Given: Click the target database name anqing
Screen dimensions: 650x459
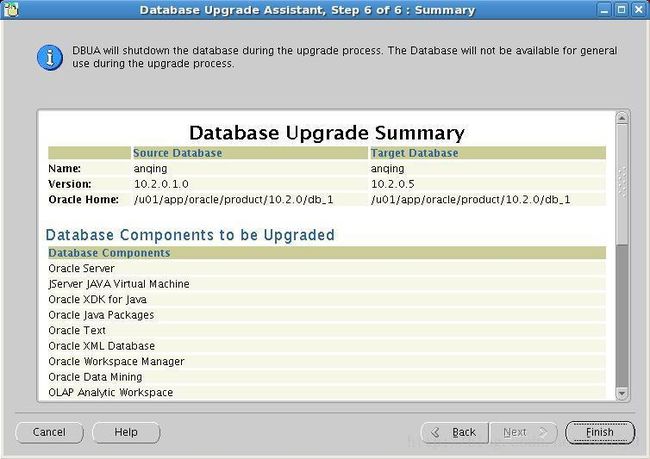Looking at the screenshot, I should click(x=388, y=169).
